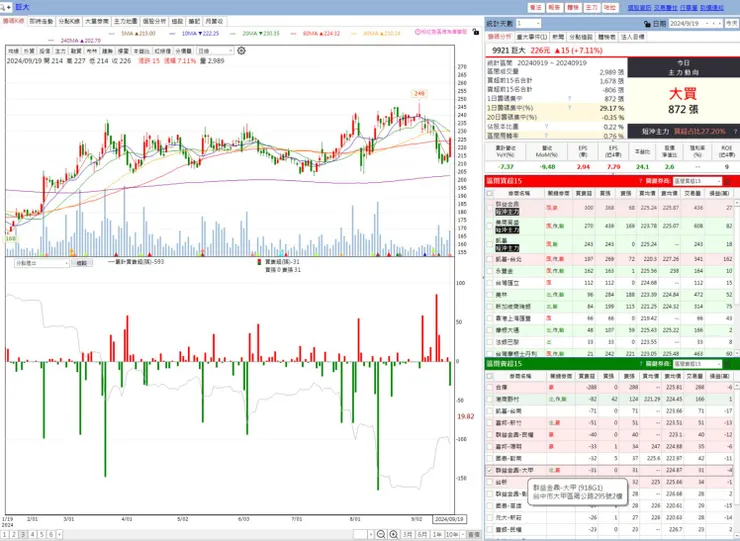Click 細觀 button beside 分點進出
This screenshot has height=541, width=740.
[x=82, y=263]
